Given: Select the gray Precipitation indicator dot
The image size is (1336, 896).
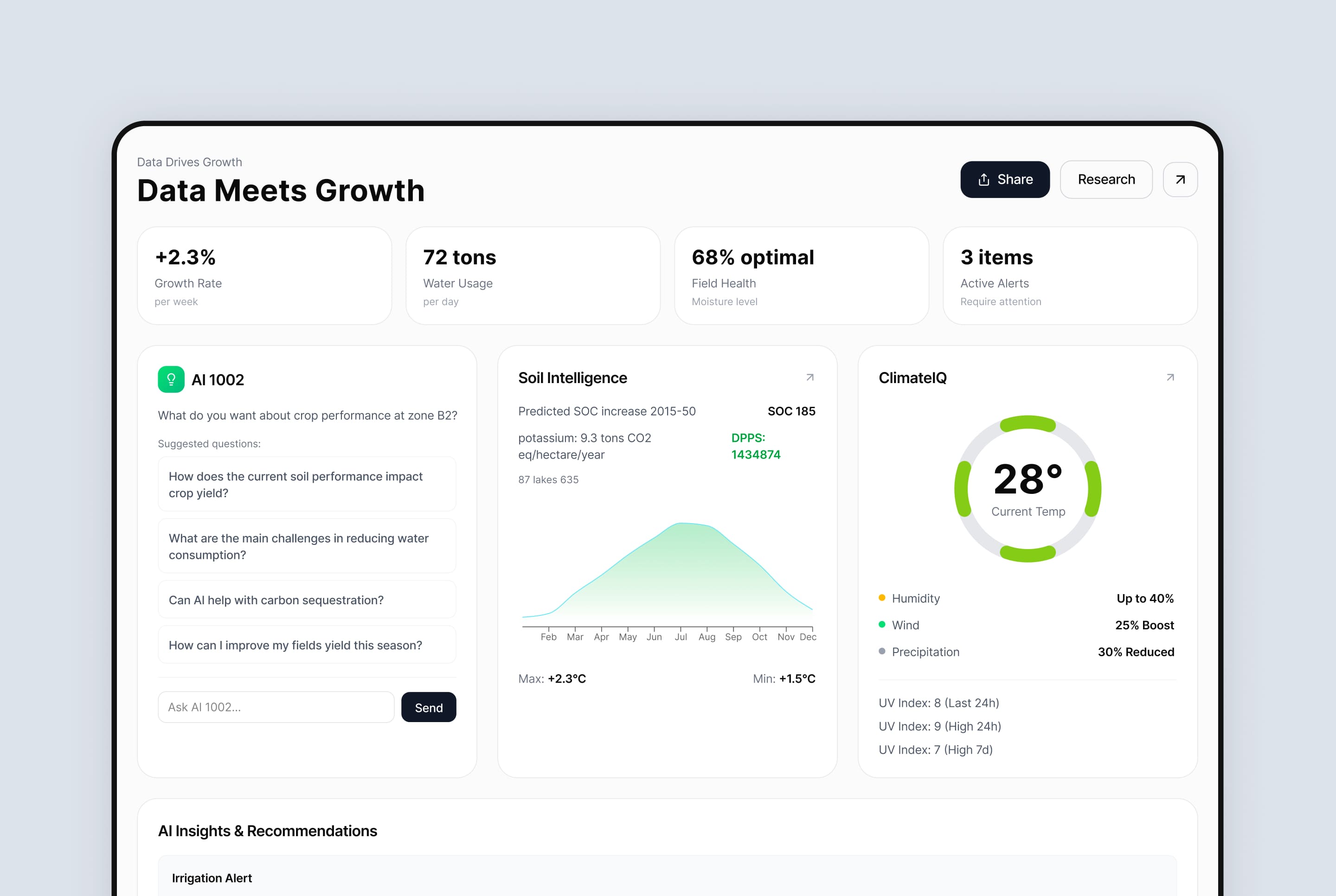Looking at the screenshot, I should [x=882, y=652].
